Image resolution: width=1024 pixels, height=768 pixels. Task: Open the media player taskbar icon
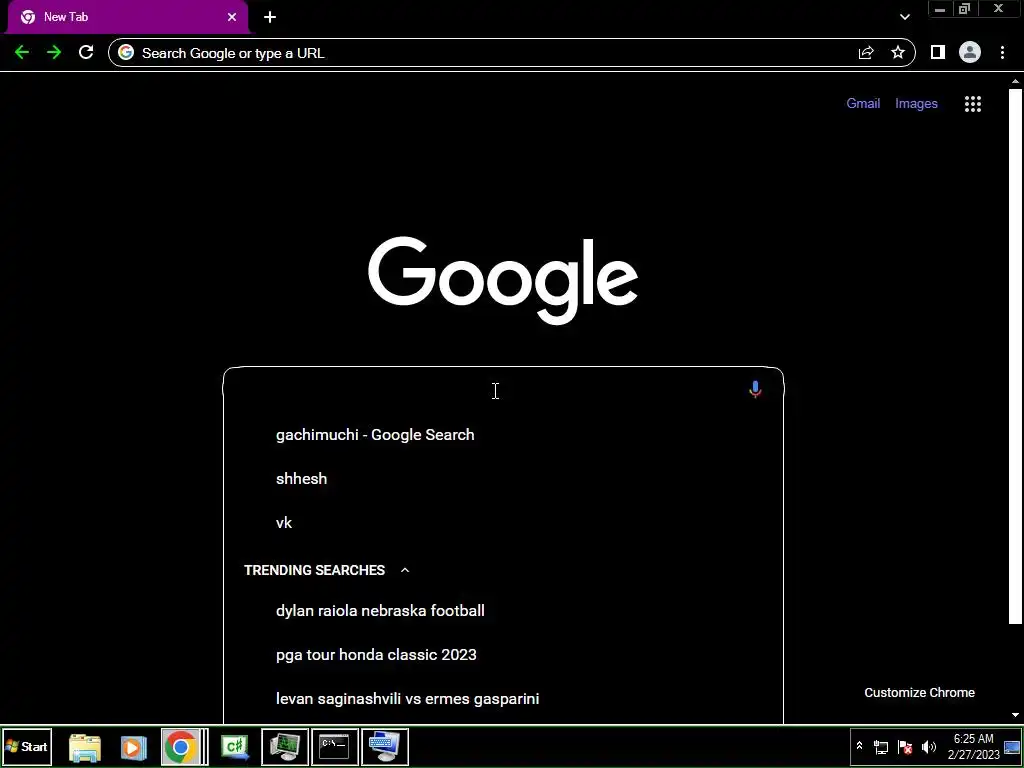133,747
